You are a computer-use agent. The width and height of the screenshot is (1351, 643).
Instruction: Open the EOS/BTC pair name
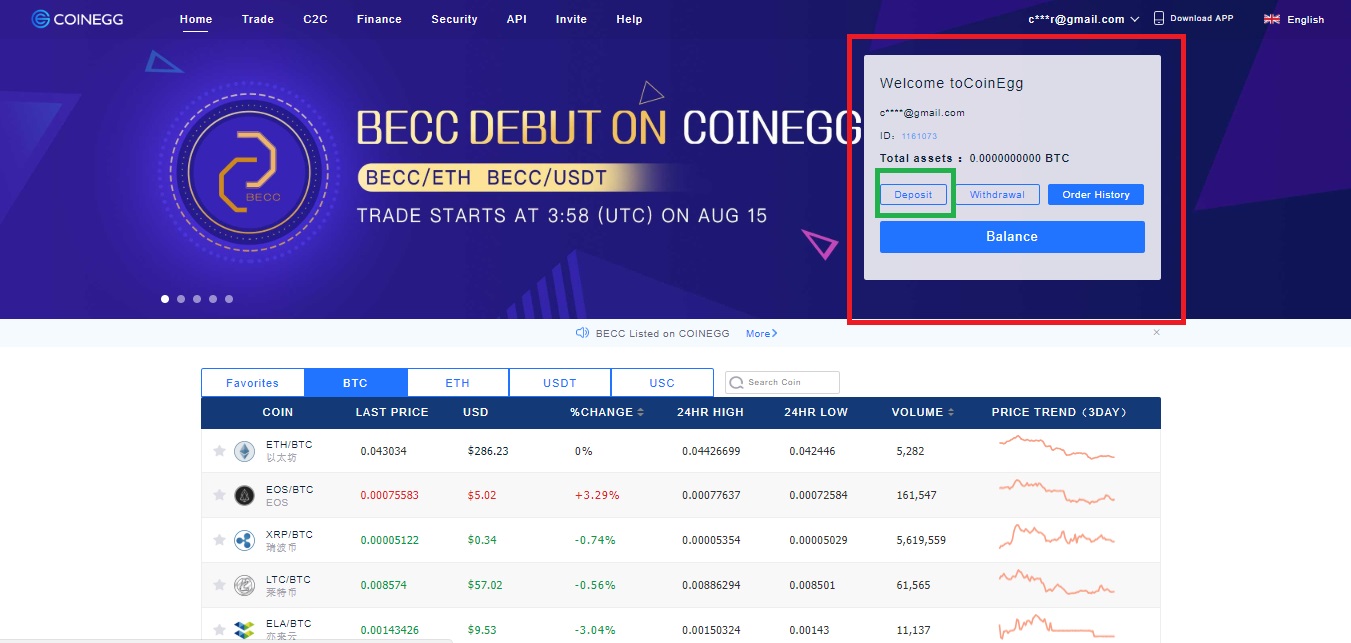pos(290,490)
